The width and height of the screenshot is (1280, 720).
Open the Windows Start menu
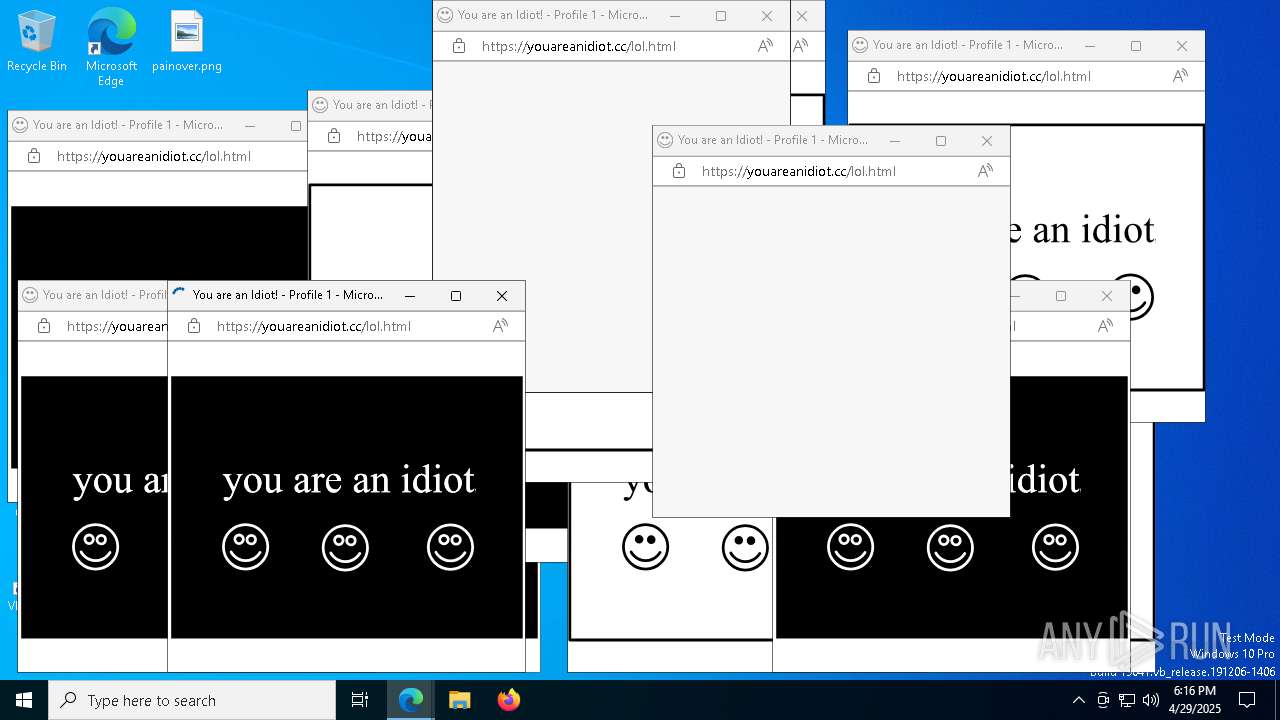[x=24, y=700]
